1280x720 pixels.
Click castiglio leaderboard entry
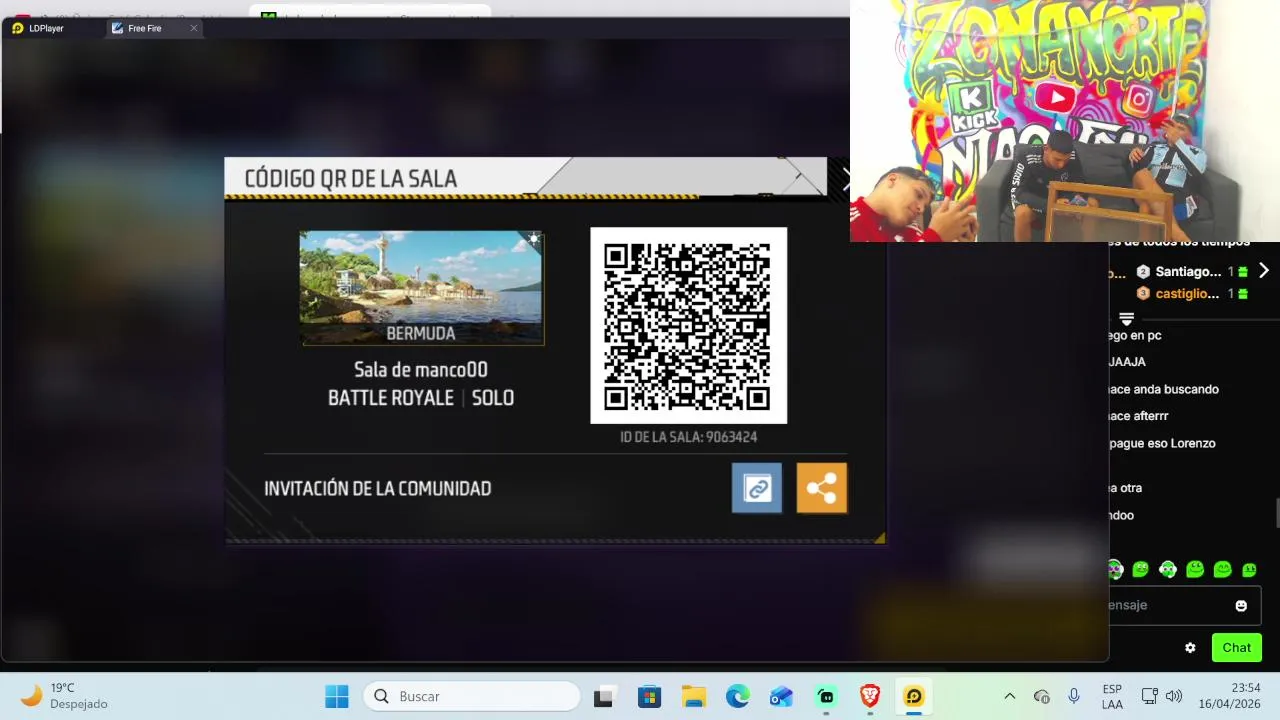click(1192, 293)
